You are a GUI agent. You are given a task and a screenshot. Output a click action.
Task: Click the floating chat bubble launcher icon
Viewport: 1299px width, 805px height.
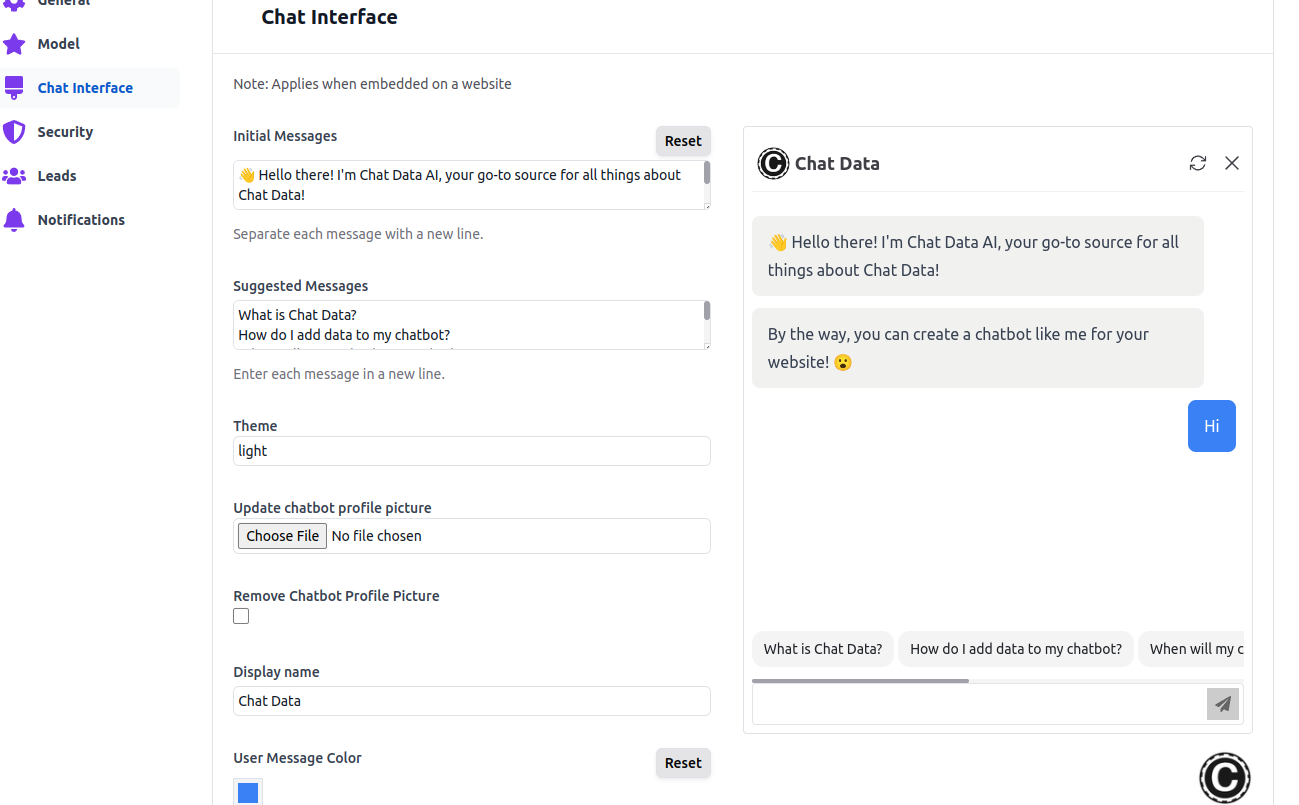[x=1225, y=778]
